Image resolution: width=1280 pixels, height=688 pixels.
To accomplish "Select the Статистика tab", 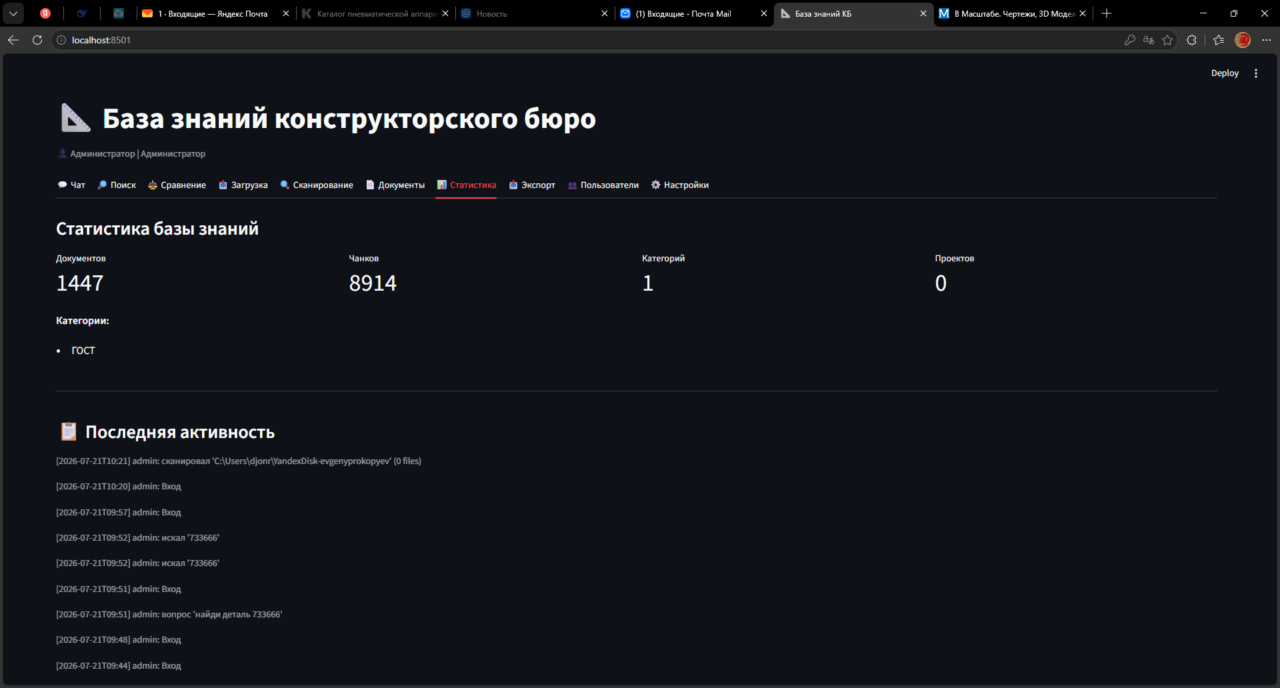I will 466,185.
